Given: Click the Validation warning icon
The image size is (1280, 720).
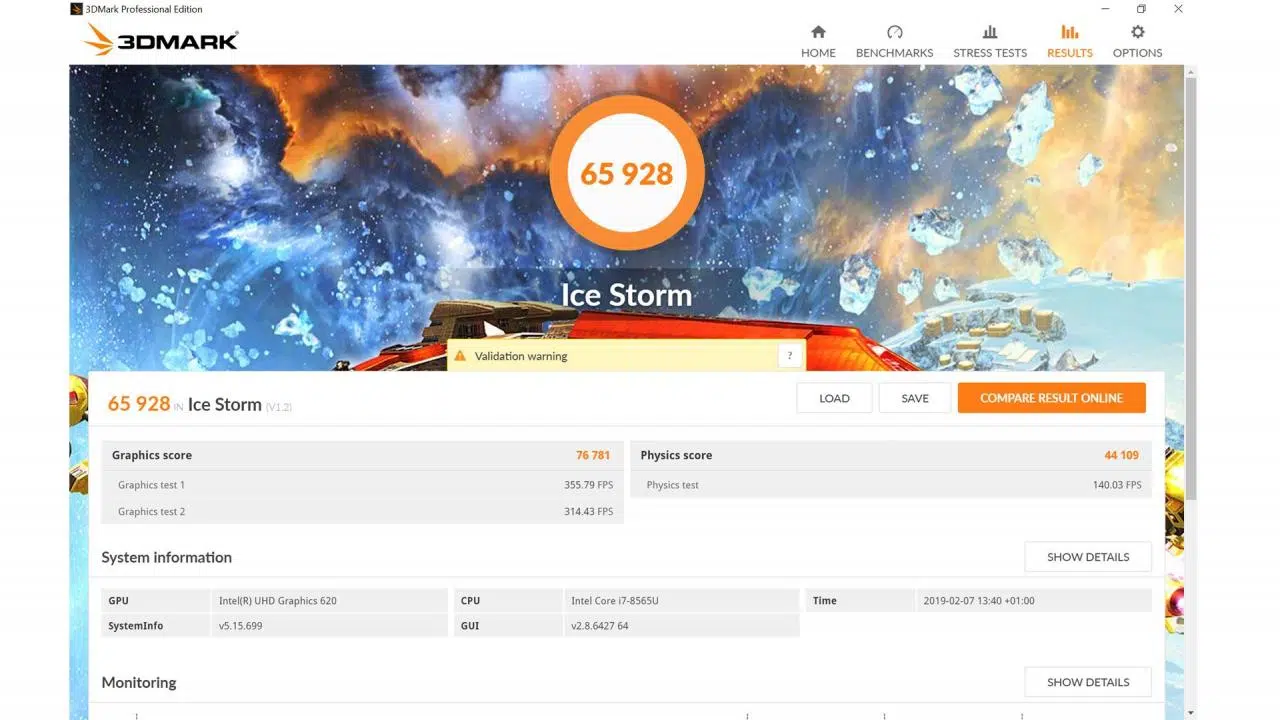Looking at the screenshot, I should pos(460,356).
